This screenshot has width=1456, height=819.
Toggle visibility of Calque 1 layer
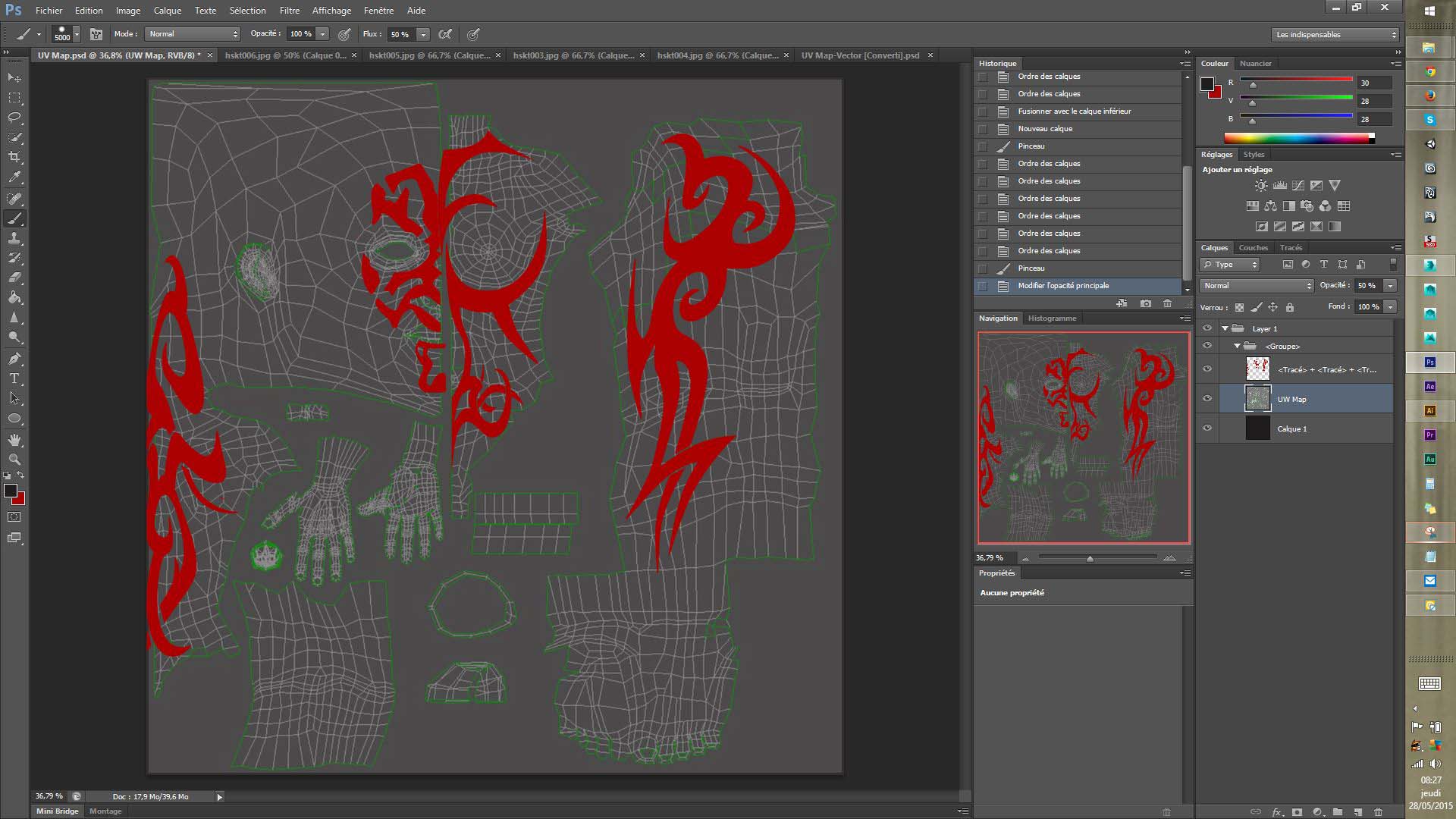1207,428
